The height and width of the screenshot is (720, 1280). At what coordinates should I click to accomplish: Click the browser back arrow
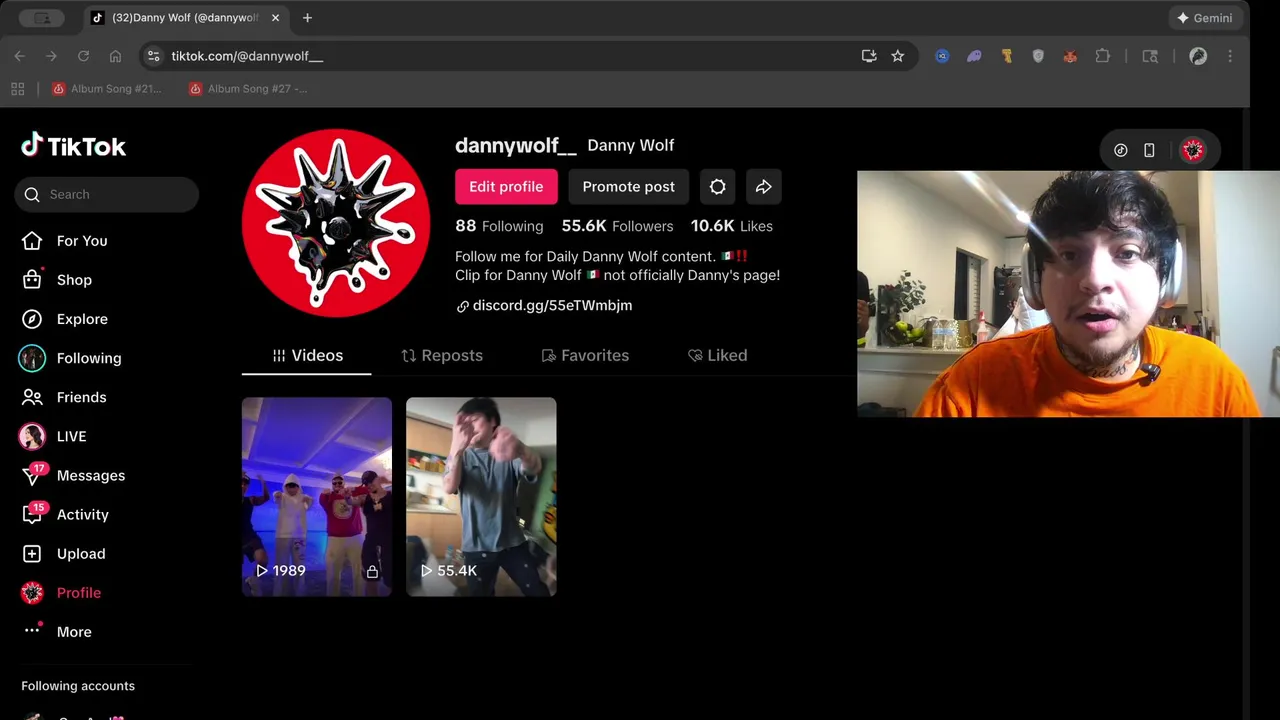click(x=20, y=56)
